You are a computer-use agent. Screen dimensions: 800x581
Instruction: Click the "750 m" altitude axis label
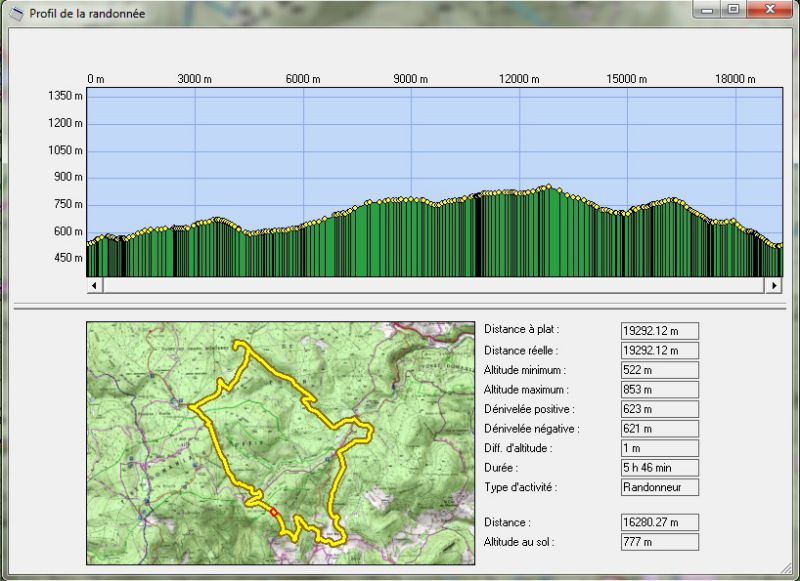(x=68, y=204)
